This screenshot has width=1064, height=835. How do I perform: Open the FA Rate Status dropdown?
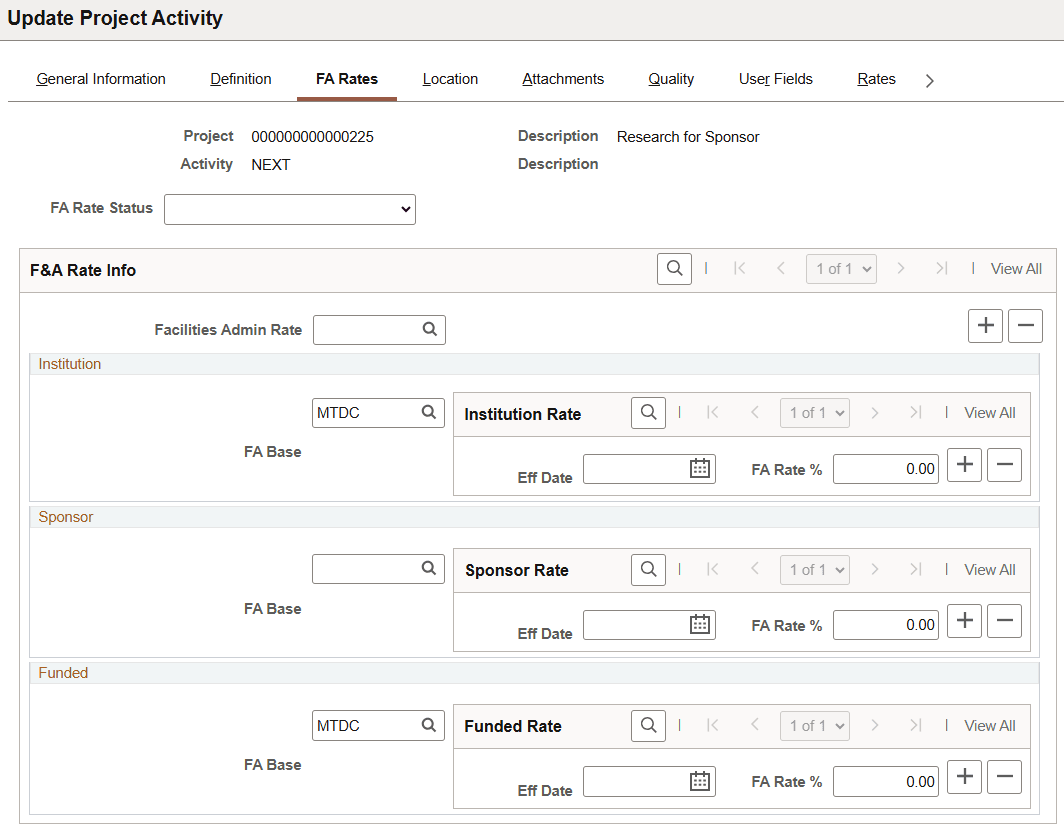[x=290, y=209]
